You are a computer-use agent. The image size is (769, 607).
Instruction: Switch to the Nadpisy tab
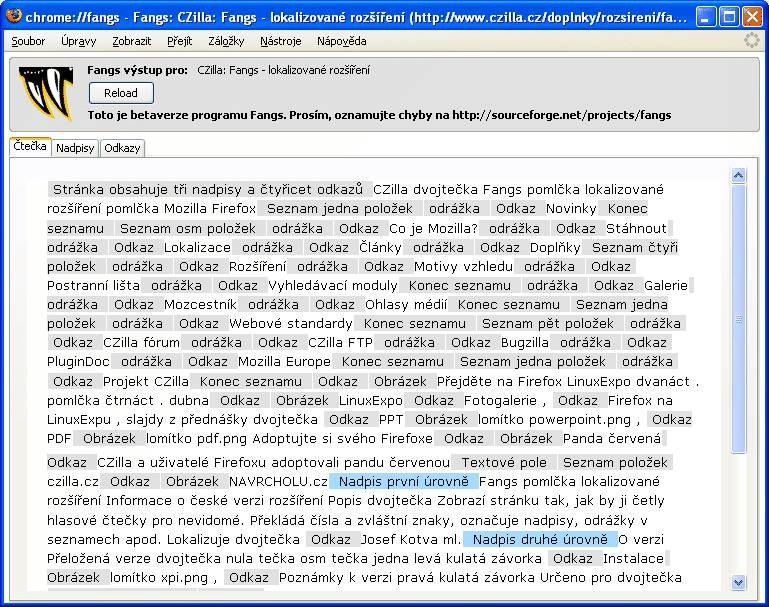pos(75,148)
